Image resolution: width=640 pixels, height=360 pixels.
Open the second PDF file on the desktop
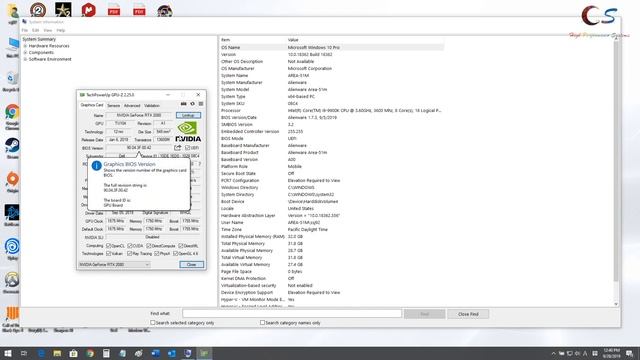(x=139, y=10)
